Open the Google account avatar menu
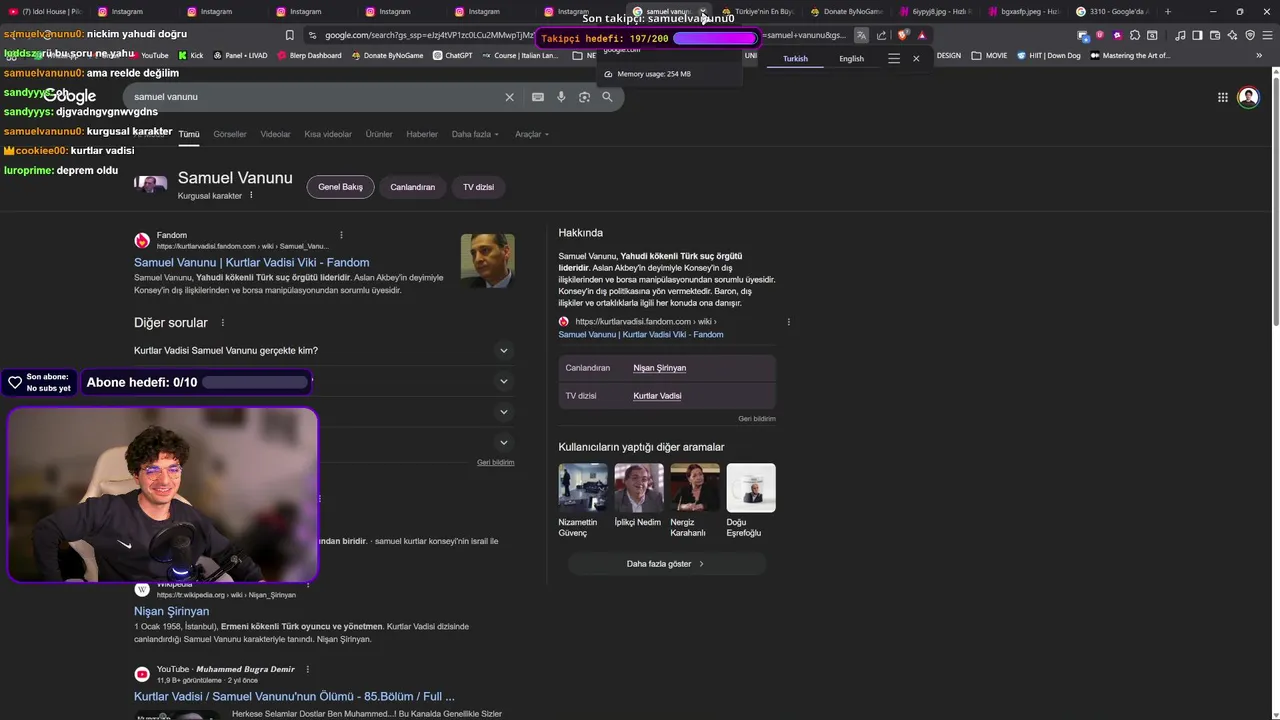This screenshot has width=1280, height=720. pyautogui.click(x=1248, y=97)
